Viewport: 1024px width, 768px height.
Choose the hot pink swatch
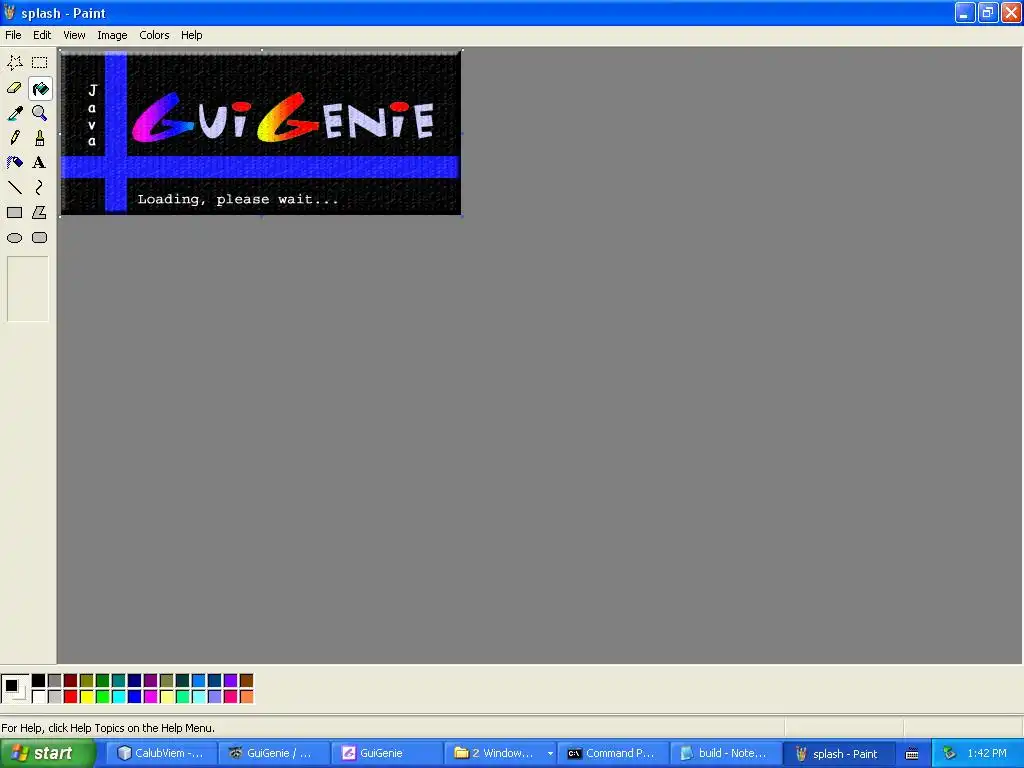pos(231,697)
